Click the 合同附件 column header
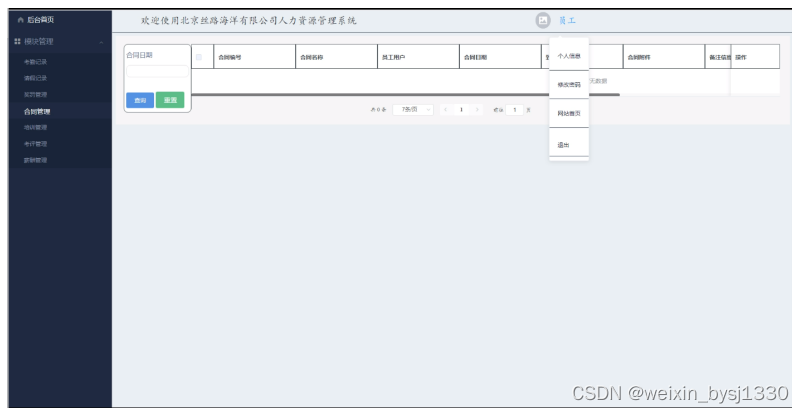The height and width of the screenshot is (413, 804). tap(665, 57)
